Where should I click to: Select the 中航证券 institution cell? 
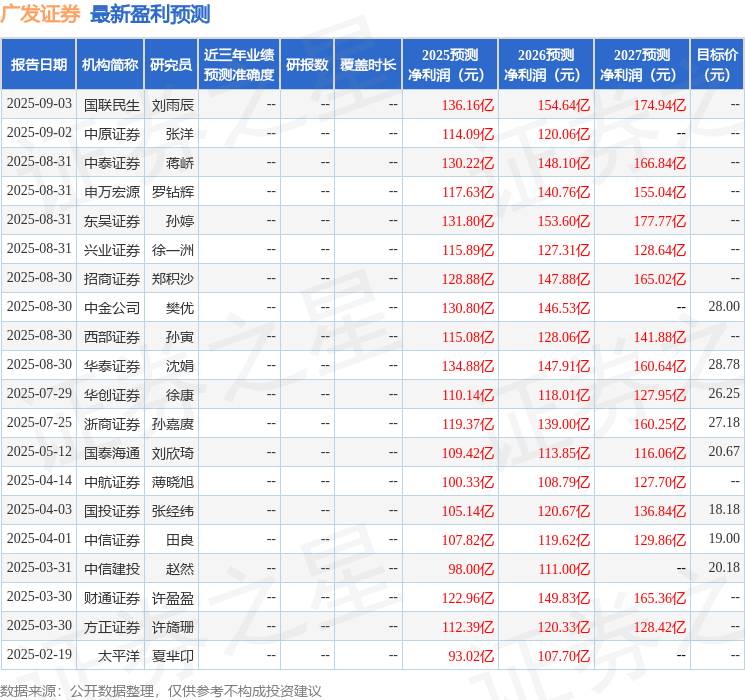112,482
